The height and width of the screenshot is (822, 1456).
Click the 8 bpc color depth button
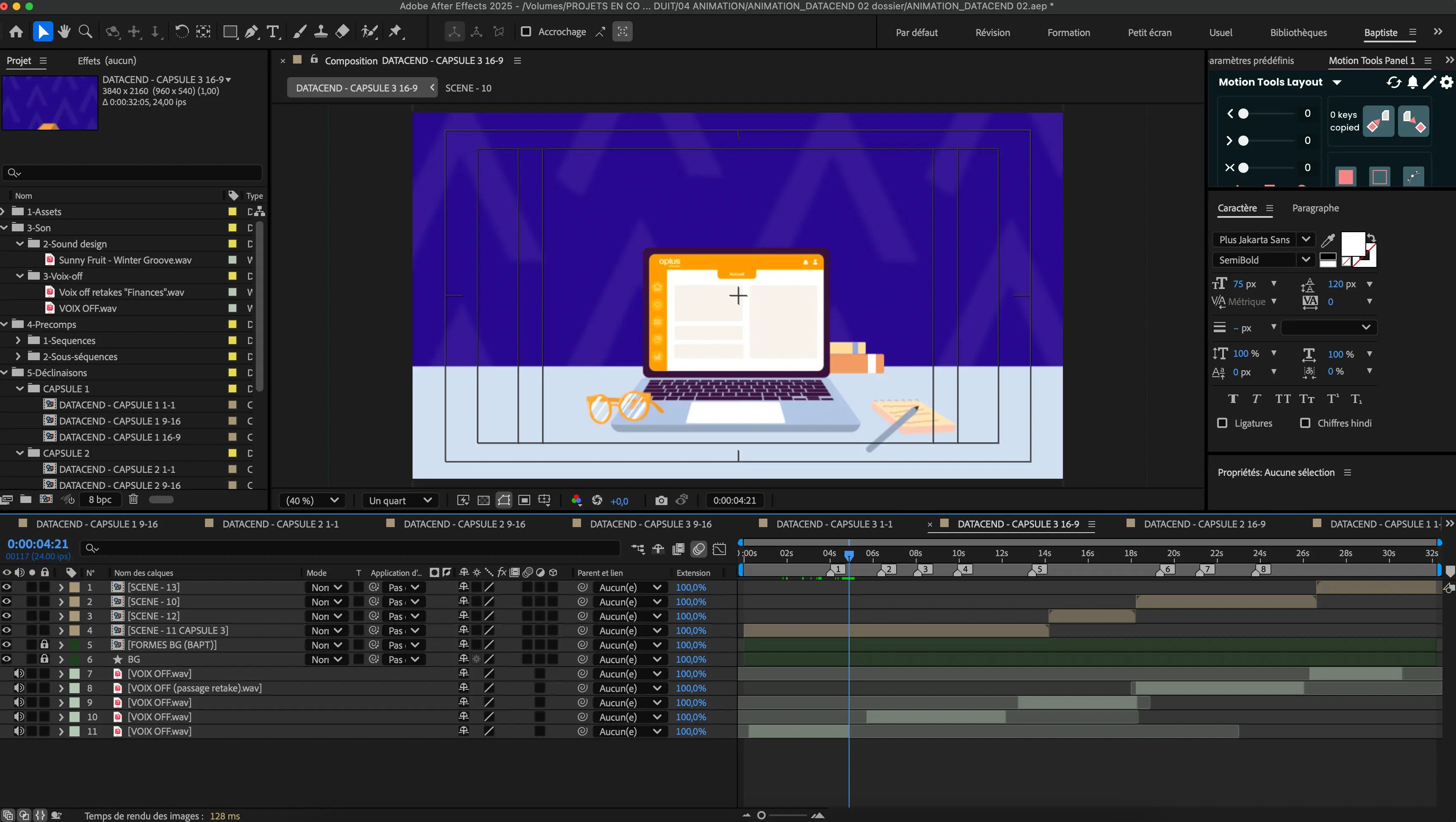pos(100,499)
